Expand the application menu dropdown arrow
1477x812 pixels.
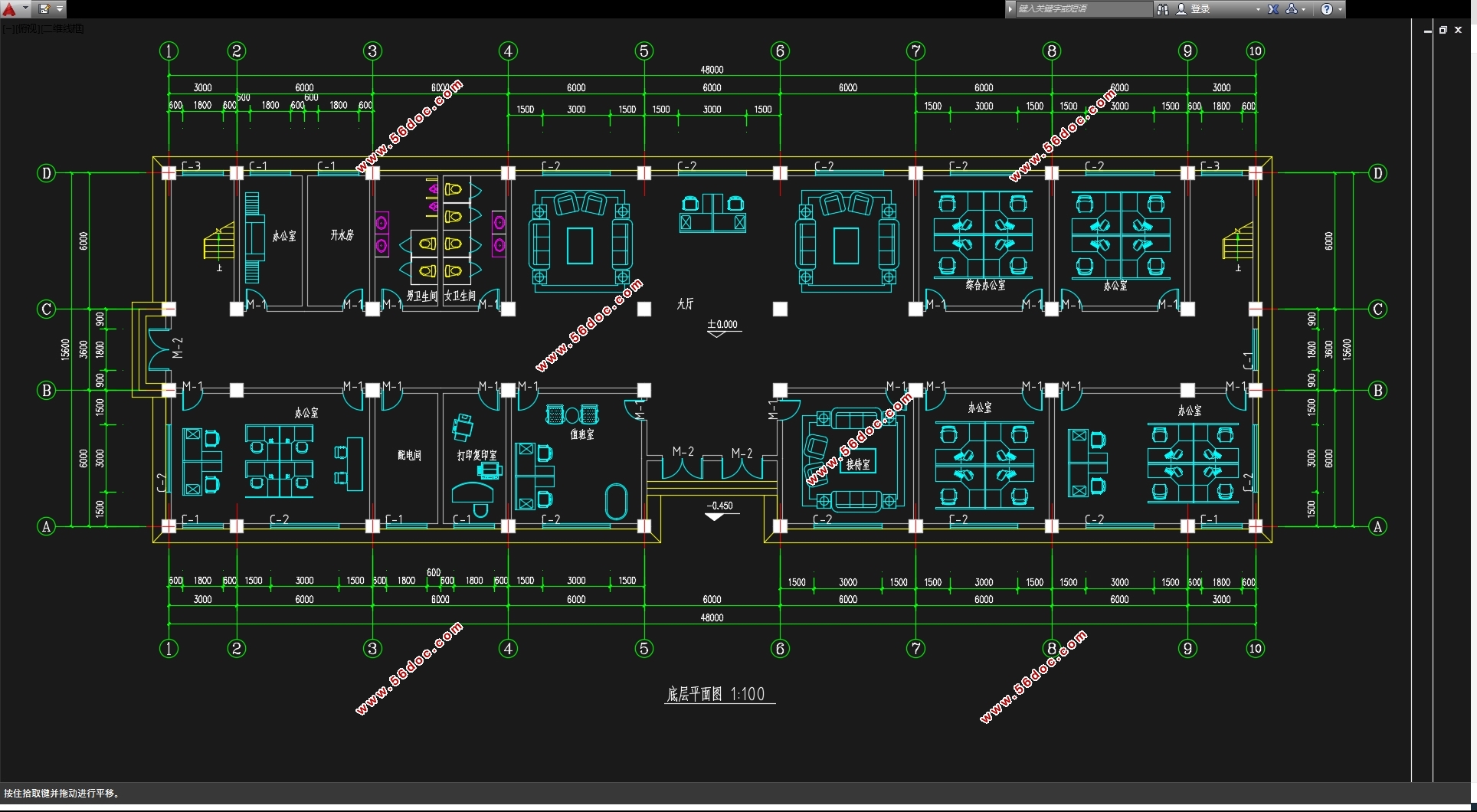coord(25,9)
